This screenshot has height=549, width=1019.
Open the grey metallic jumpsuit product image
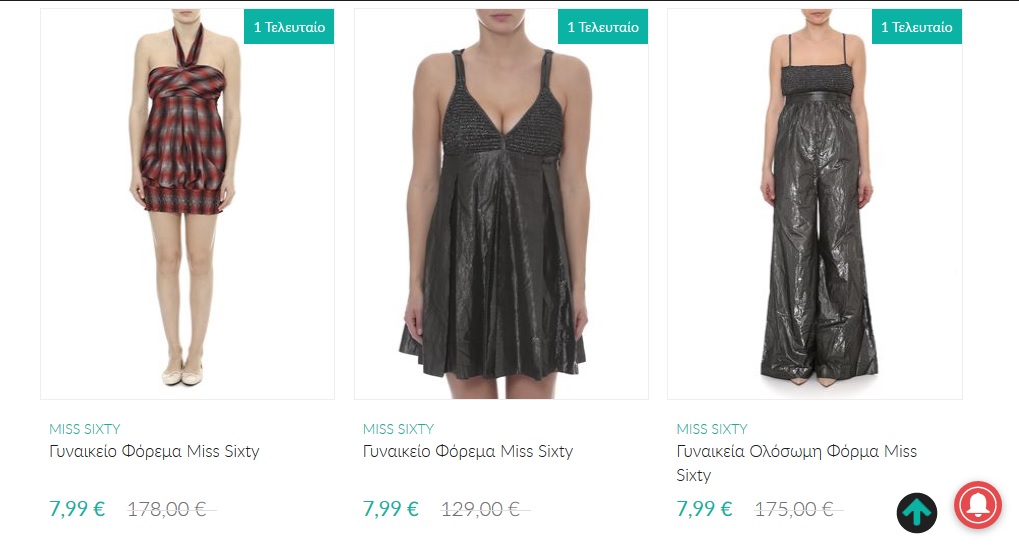[x=815, y=210]
